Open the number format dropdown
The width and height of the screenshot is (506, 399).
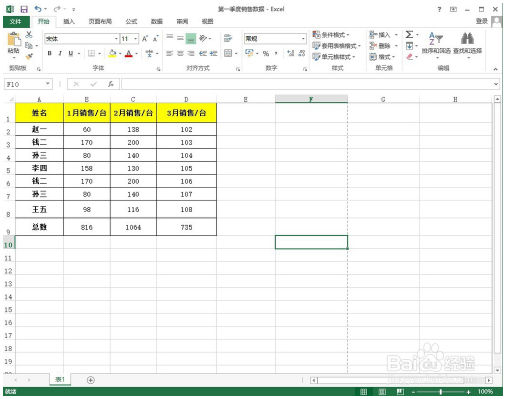point(303,39)
